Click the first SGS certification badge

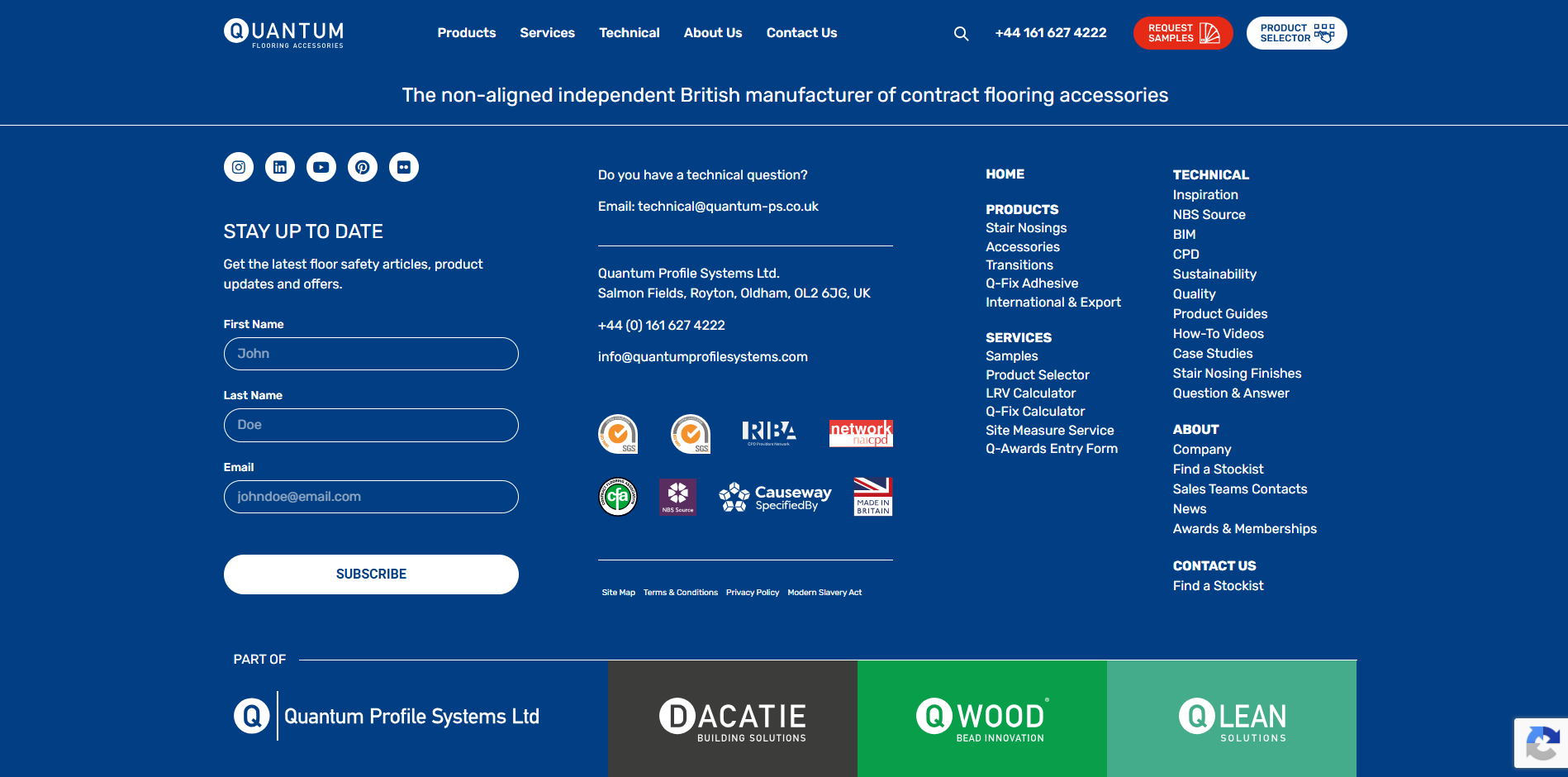click(618, 434)
